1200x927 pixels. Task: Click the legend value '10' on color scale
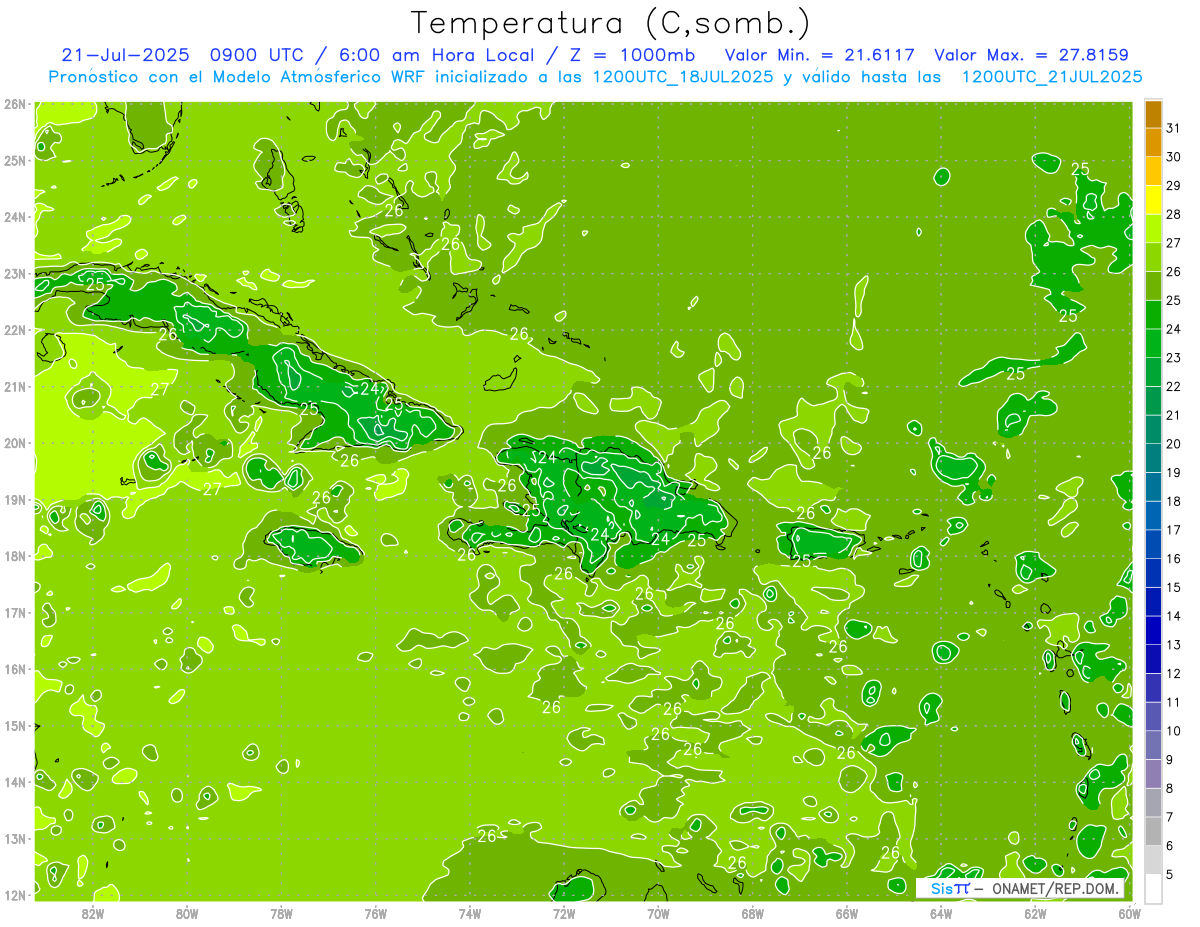coord(1173,731)
